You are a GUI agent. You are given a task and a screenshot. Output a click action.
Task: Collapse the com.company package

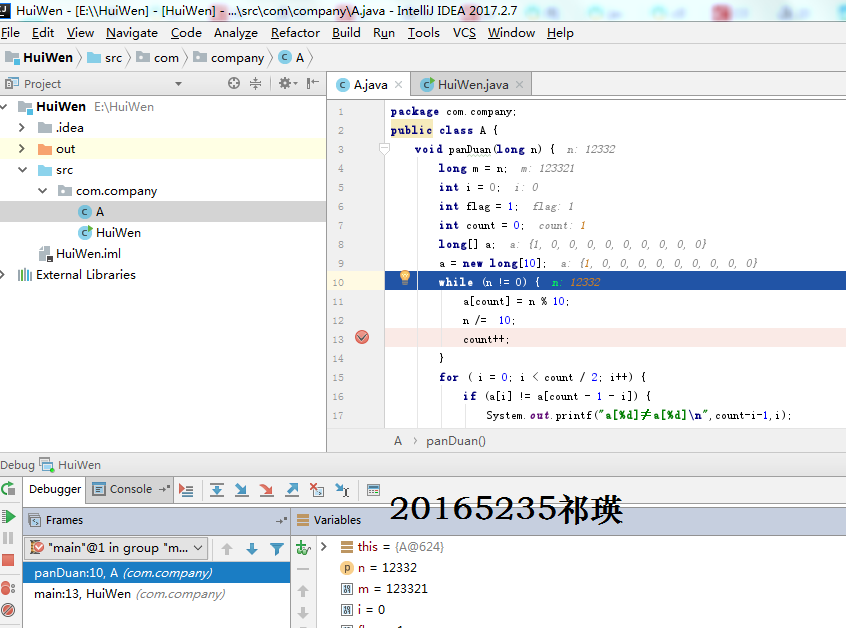click(x=43, y=191)
